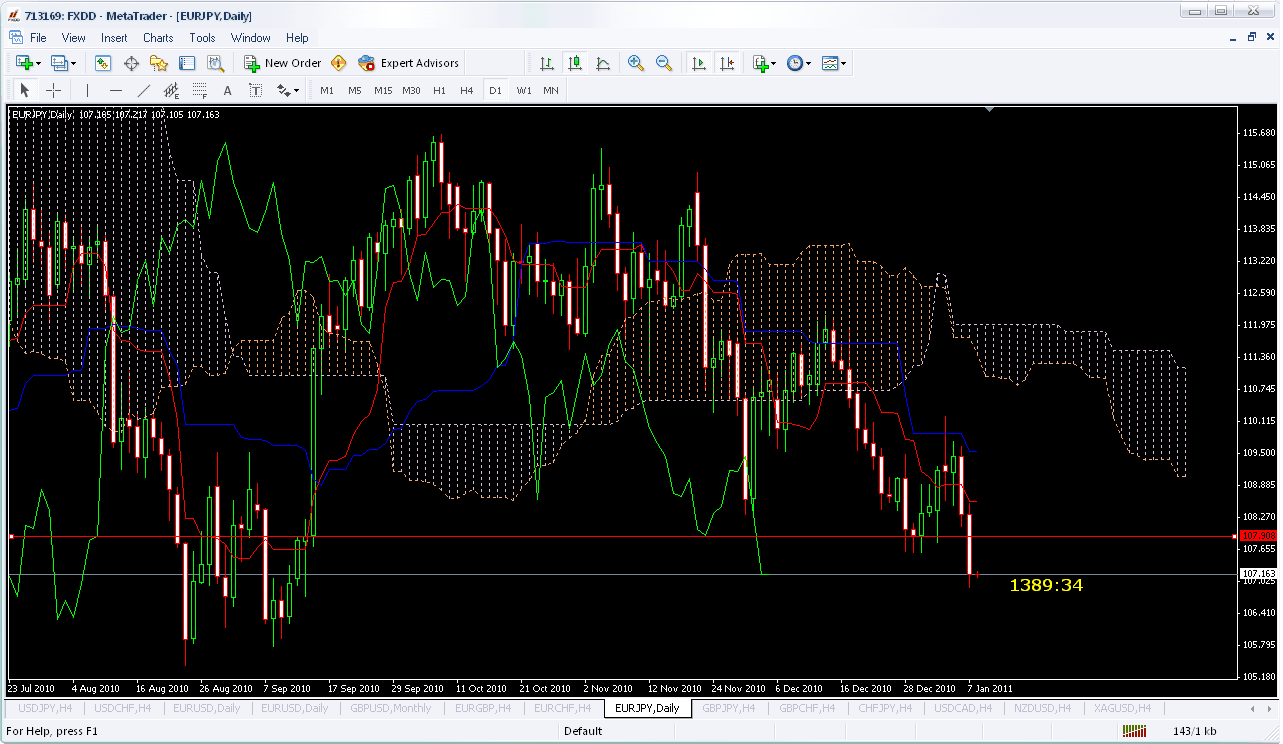Switch timeframe to MN monthly
The image size is (1283, 744).
pos(551,90)
